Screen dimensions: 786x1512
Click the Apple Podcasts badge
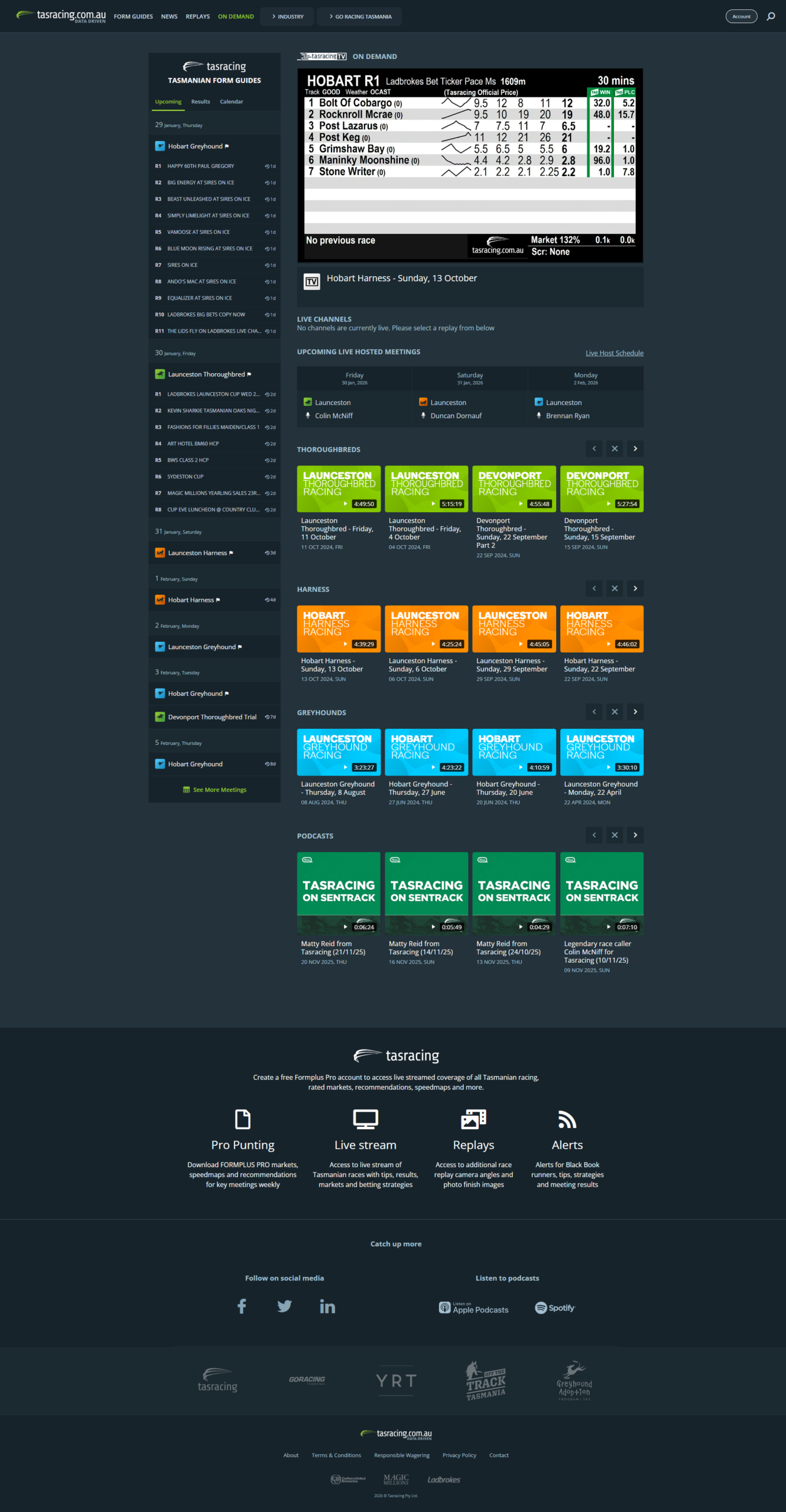(x=473, y=1308)
